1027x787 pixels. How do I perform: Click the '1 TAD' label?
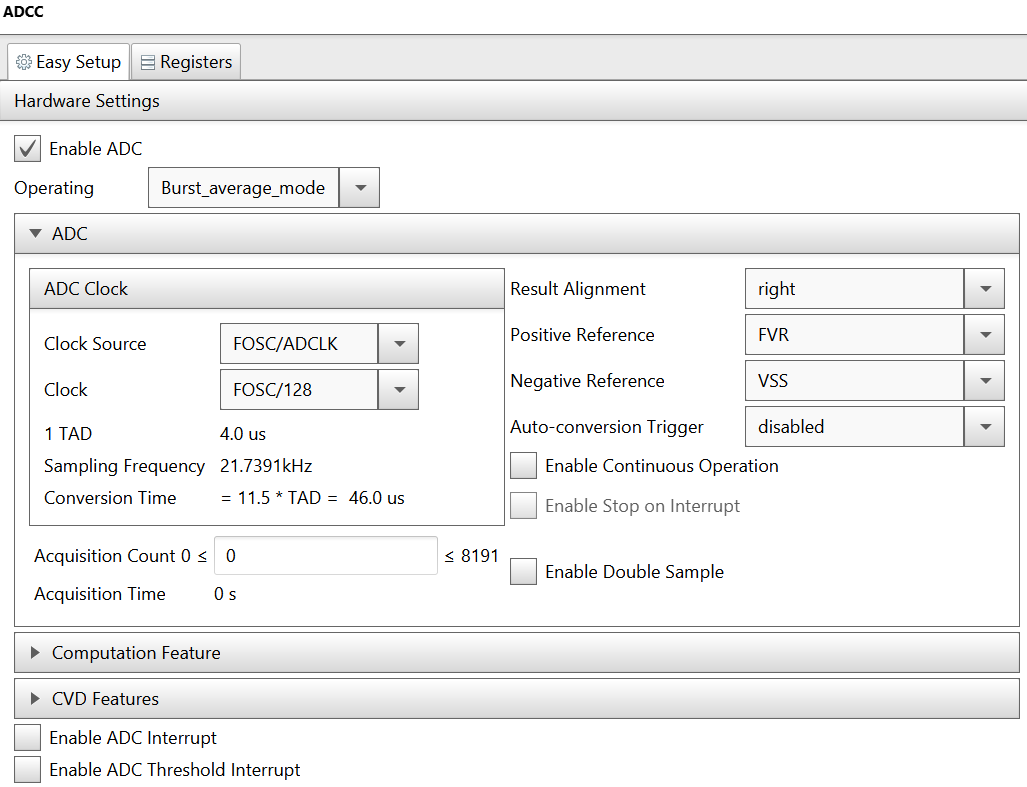click(x=68, y=433)
